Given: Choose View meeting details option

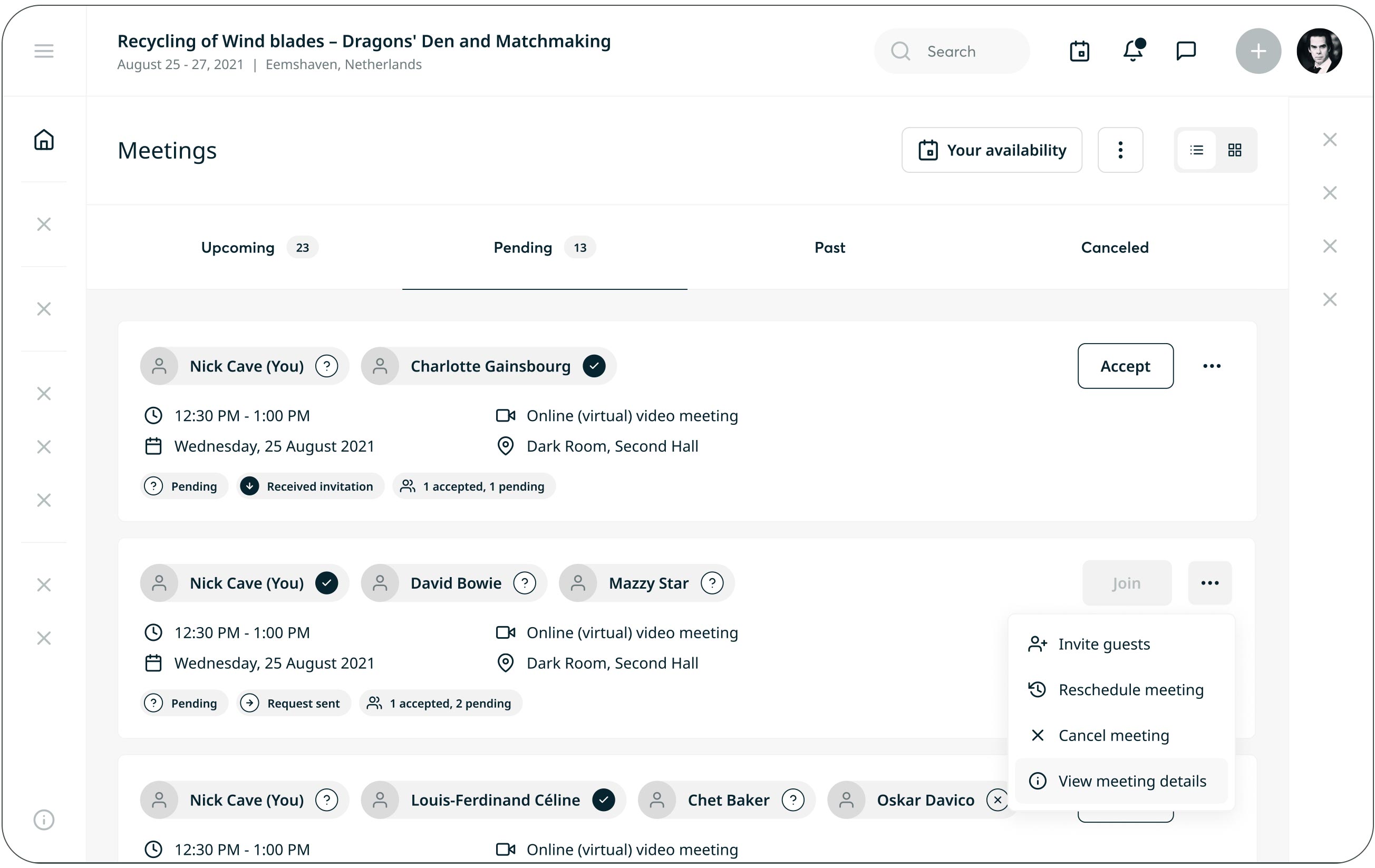Looking at the screenshot, I should tap(1131, 781).
